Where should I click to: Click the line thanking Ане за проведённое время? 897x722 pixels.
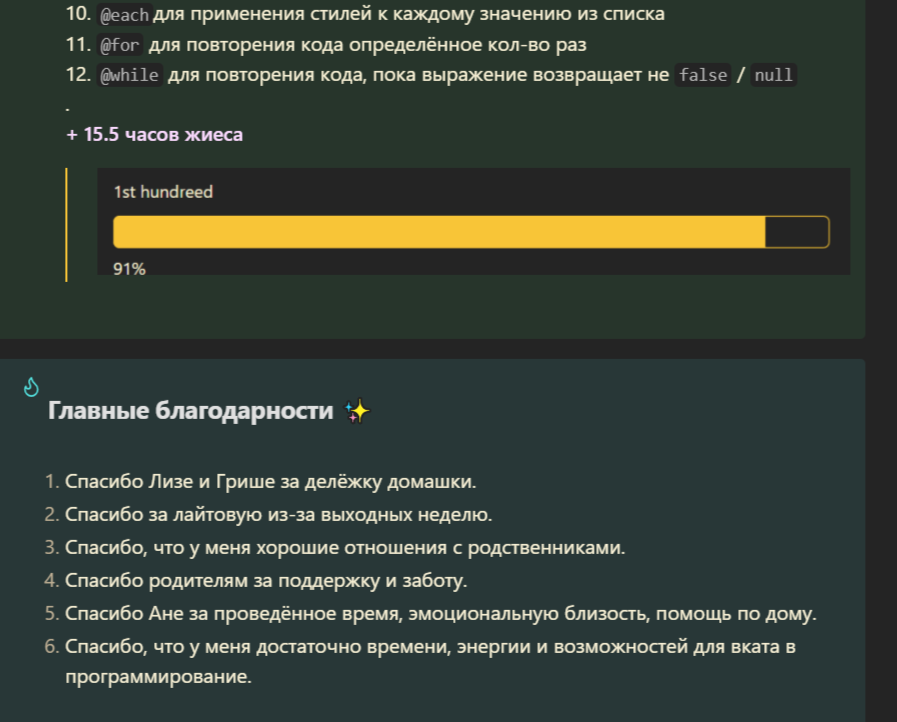pyautogui.click(x=440, y=613)
